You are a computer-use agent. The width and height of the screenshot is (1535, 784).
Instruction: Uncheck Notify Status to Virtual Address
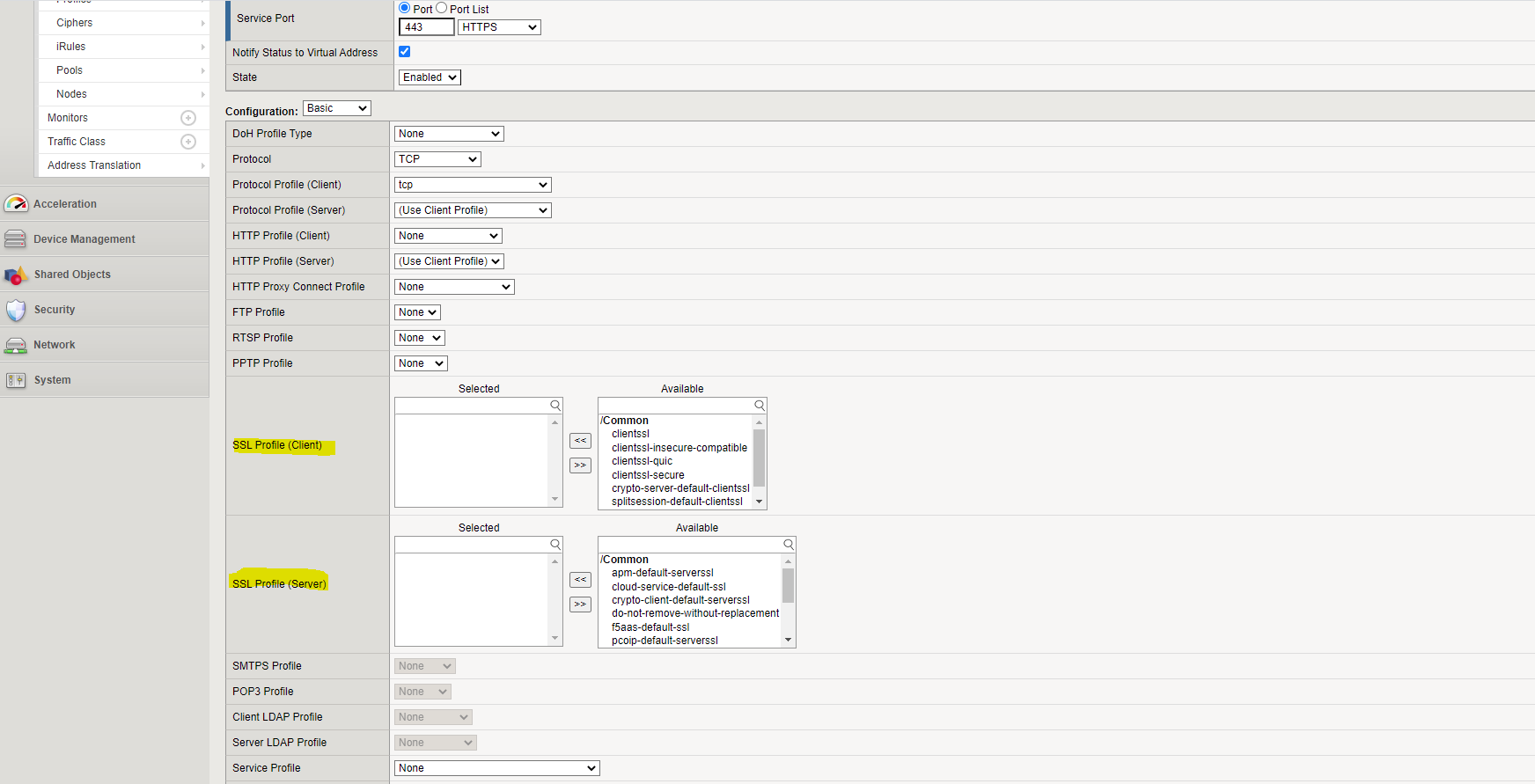click(405, 52)
